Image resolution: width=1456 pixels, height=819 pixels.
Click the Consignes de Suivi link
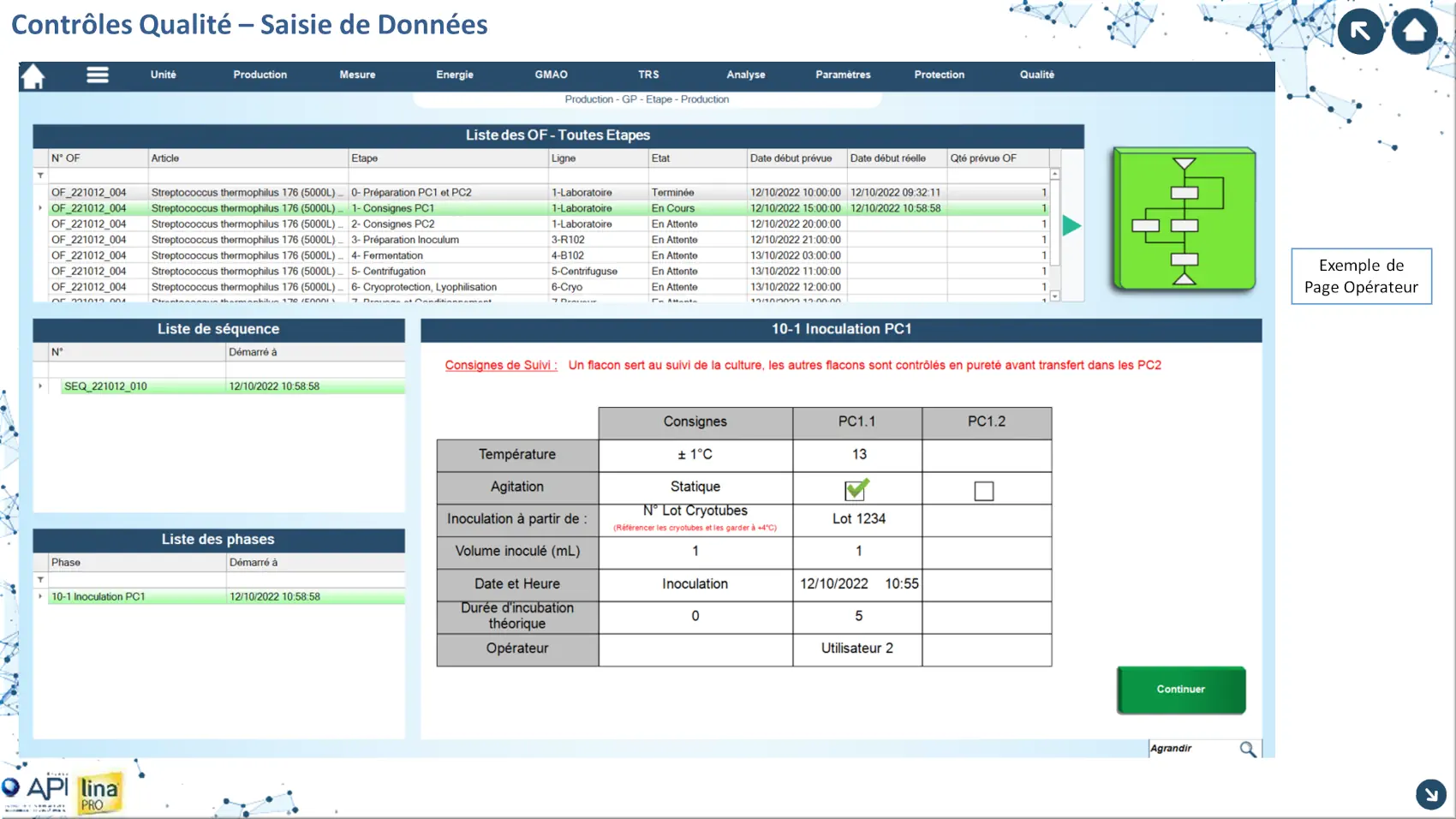(x=500, y=365)
